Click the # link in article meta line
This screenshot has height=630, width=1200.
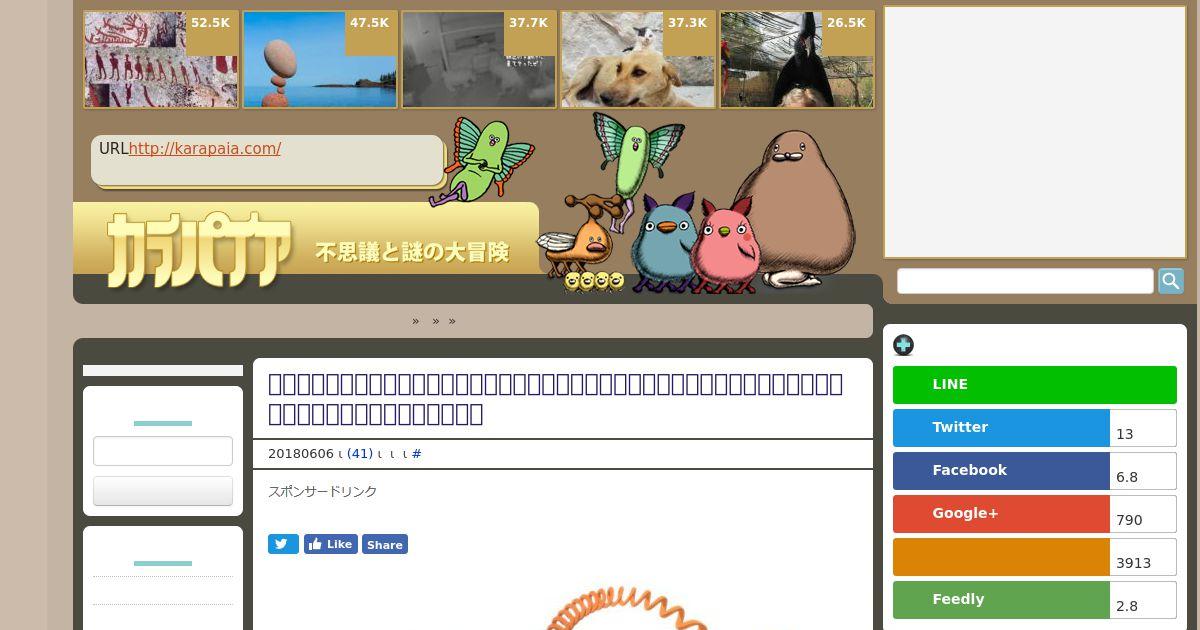pos(417,454)
